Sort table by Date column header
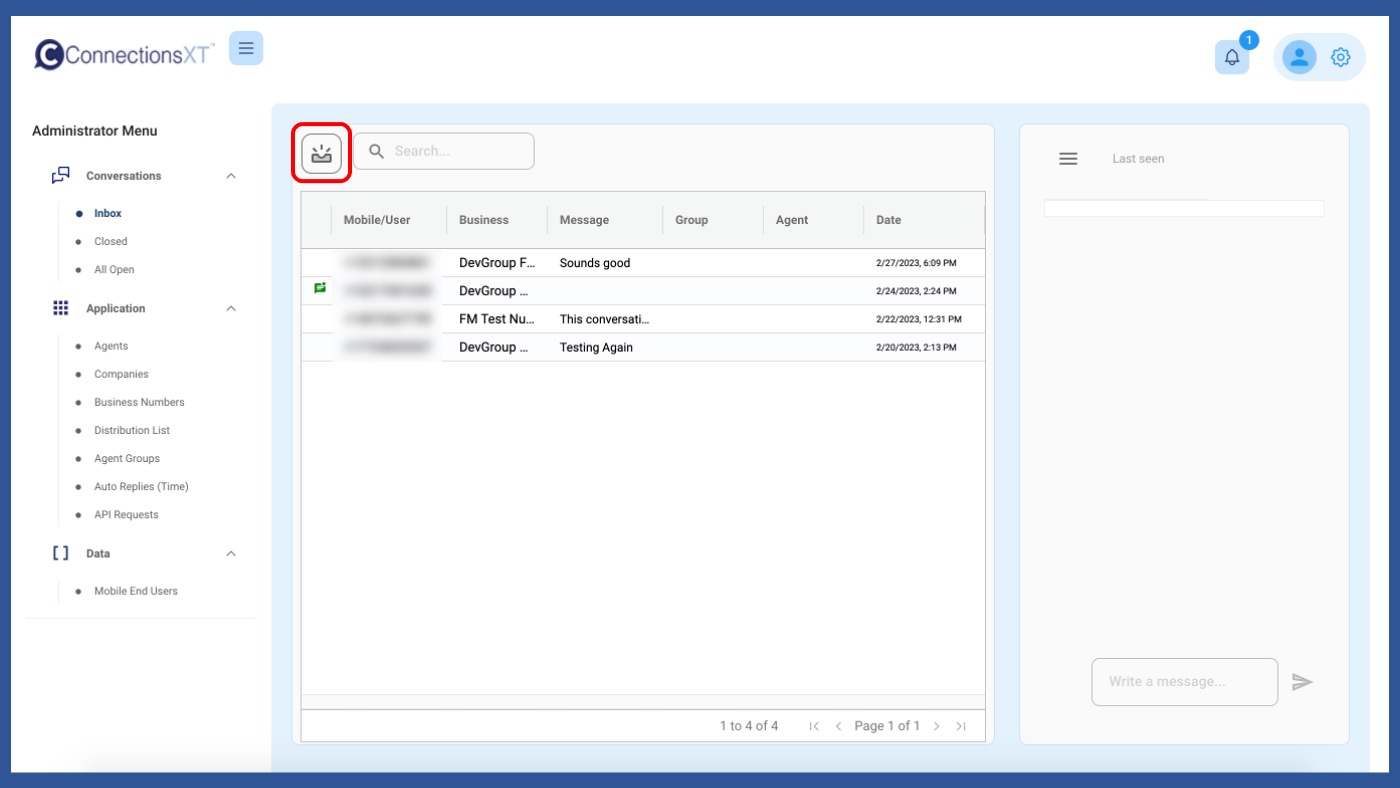Screen dimensions: 1400x788 (888, 220)
